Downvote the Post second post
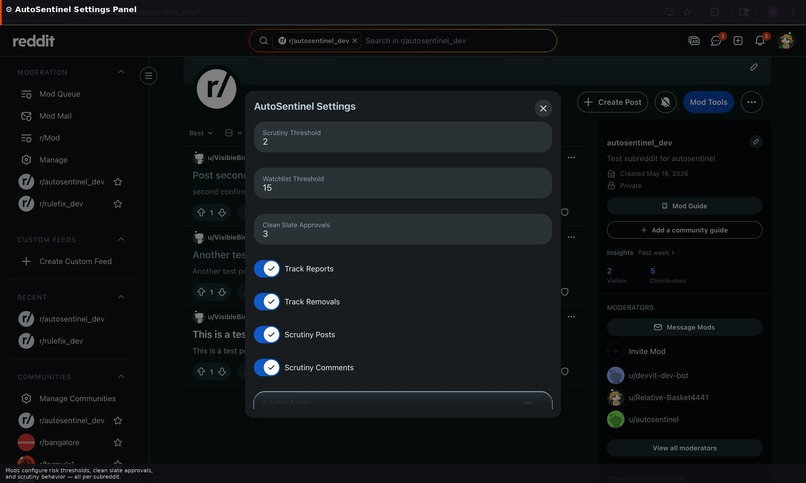The height and width of the screenshot is (483, 806). click(x=222, y=212)
